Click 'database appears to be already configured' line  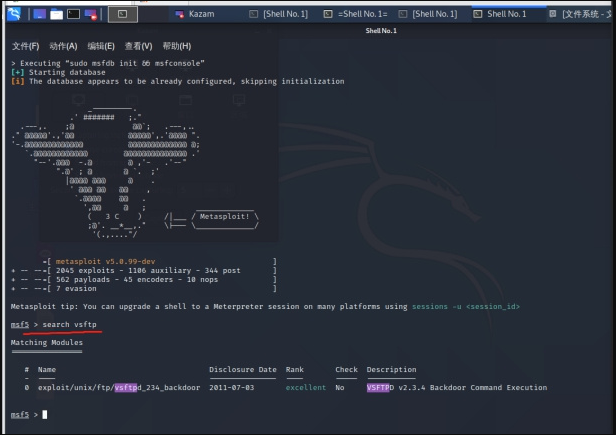tap(187, 82)
